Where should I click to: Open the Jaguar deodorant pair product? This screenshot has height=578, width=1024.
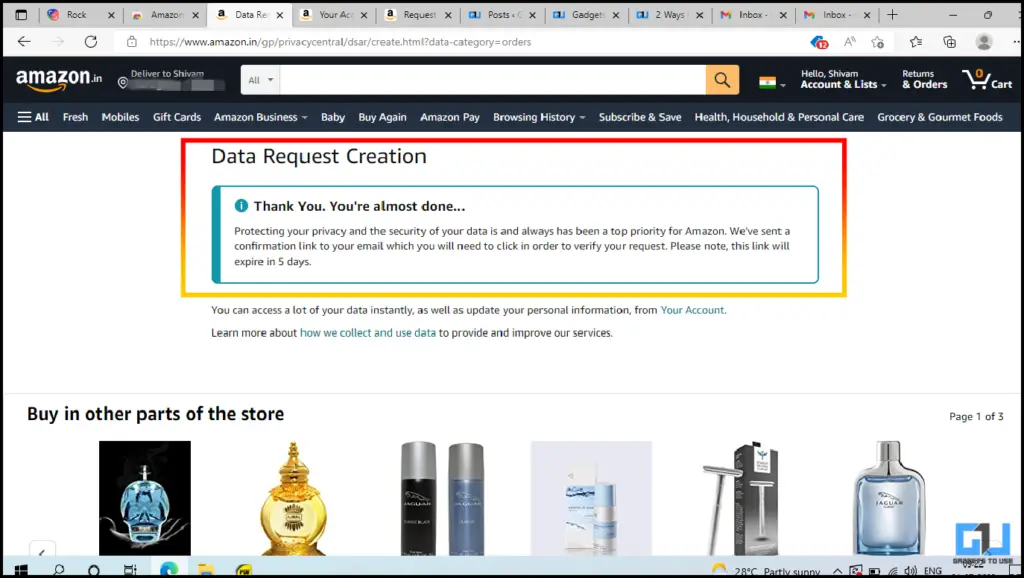(443, 498)
